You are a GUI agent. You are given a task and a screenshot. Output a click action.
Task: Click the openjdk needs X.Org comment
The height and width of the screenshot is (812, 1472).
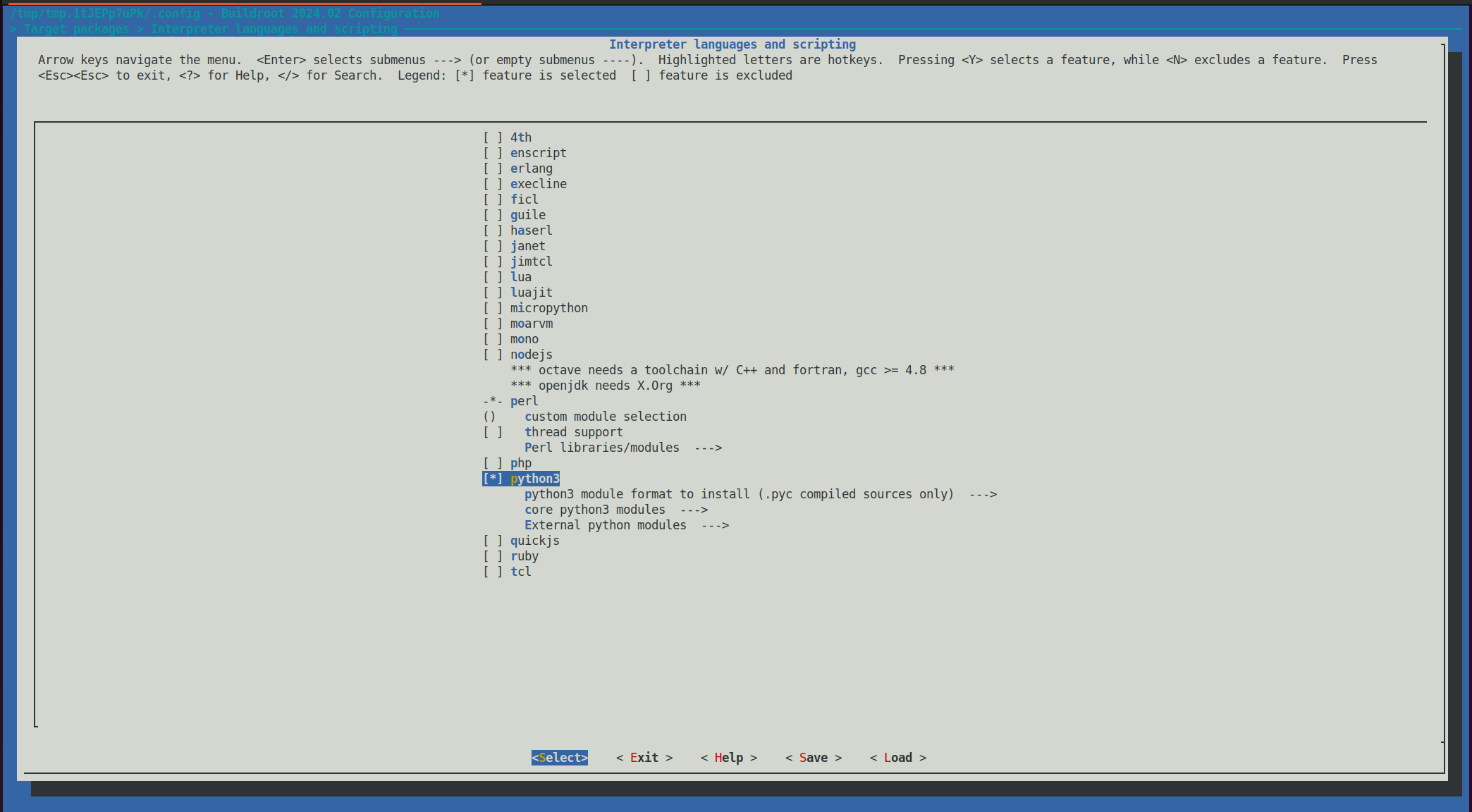coord(606,386)
